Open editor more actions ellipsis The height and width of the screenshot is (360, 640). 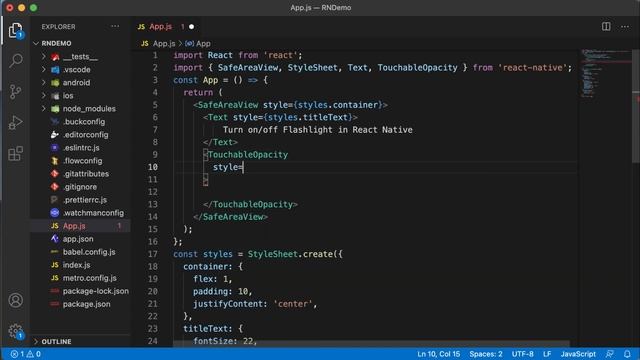pos(625,27)
